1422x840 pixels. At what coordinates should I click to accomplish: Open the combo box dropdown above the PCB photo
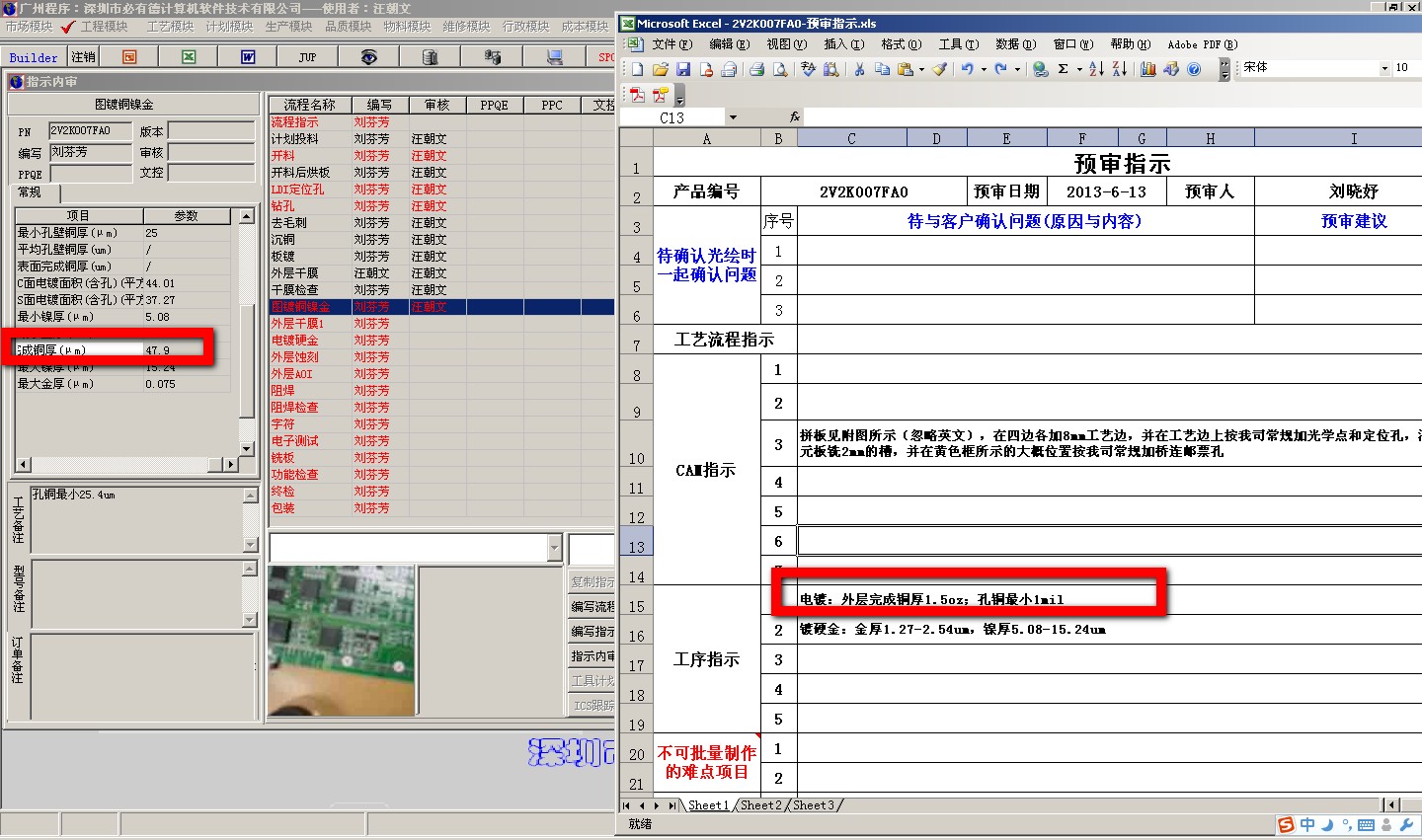click(x=554, y=548)
